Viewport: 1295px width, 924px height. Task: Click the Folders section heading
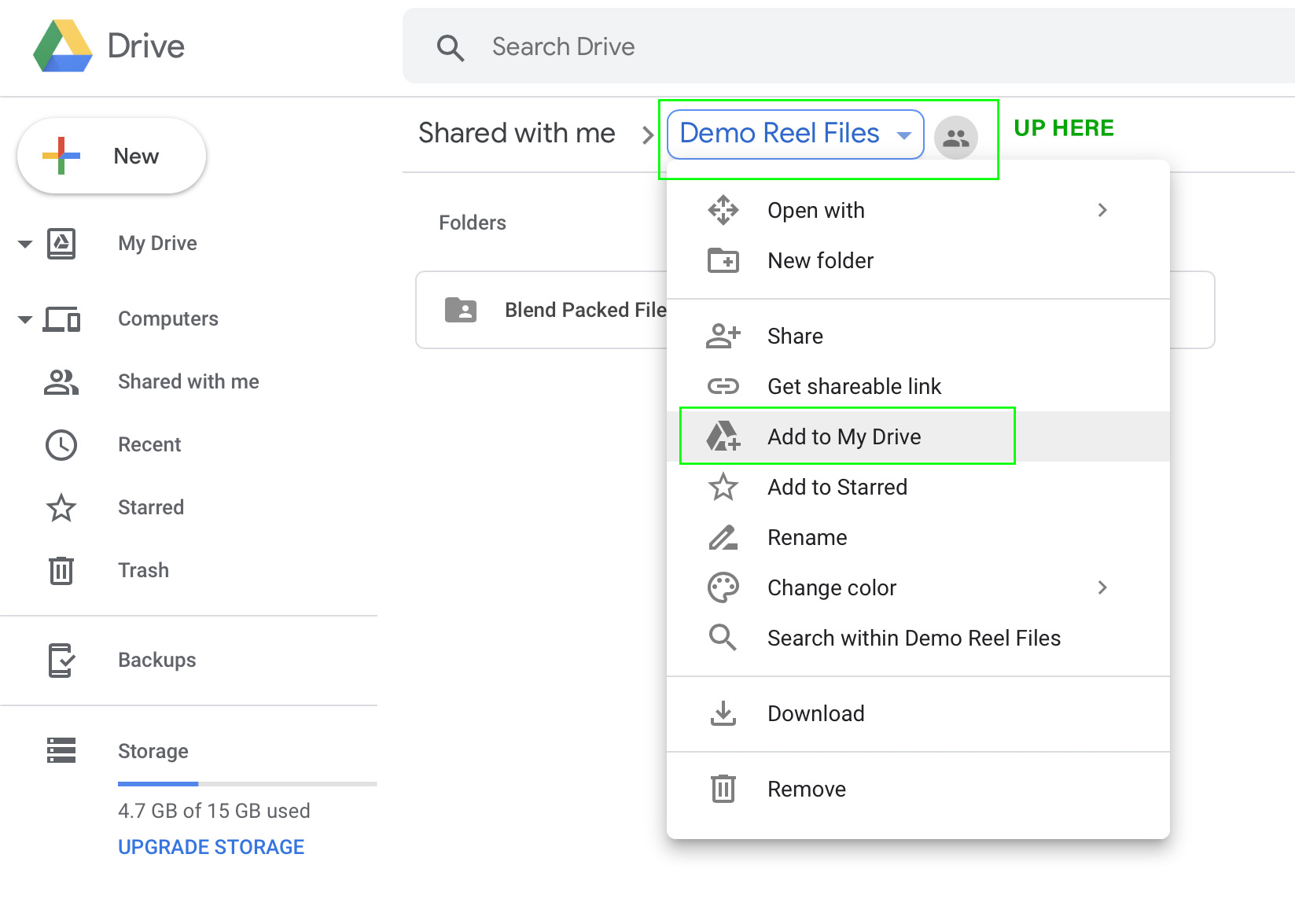pos(473,223)
